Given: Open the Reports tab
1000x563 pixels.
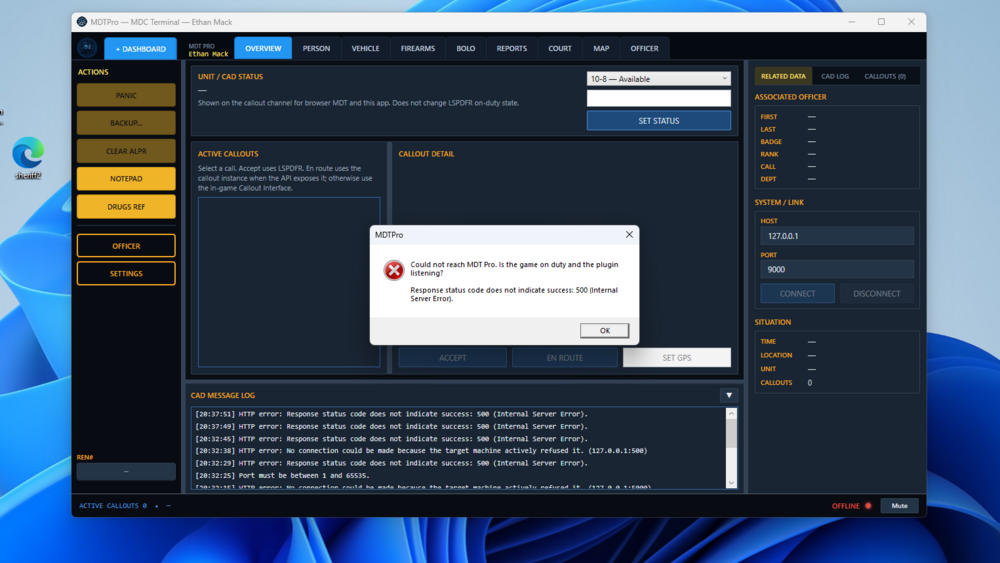Looking at the screenshot, I should 511,48.
